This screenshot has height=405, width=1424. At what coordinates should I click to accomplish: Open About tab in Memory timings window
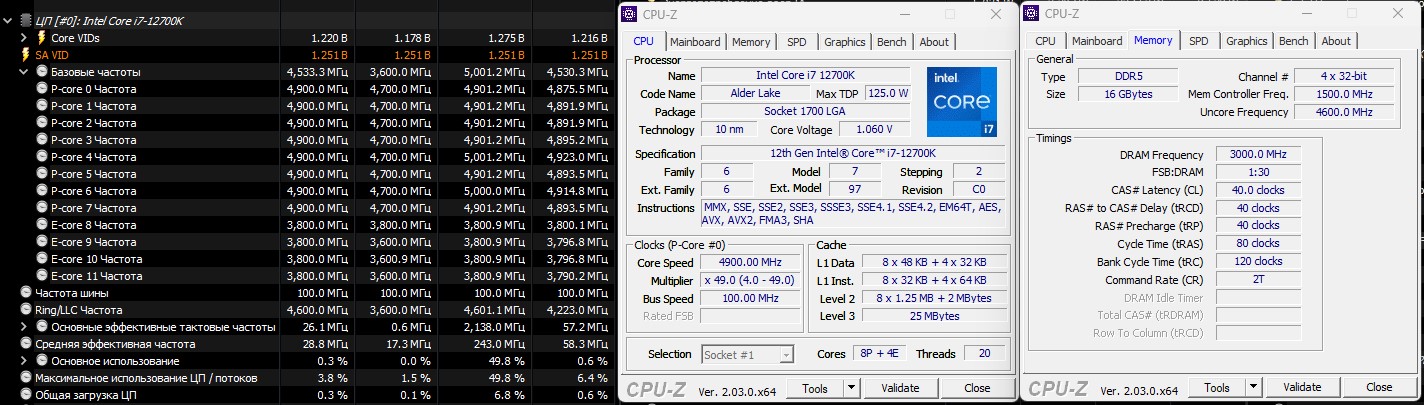[x=1336, y=42]
